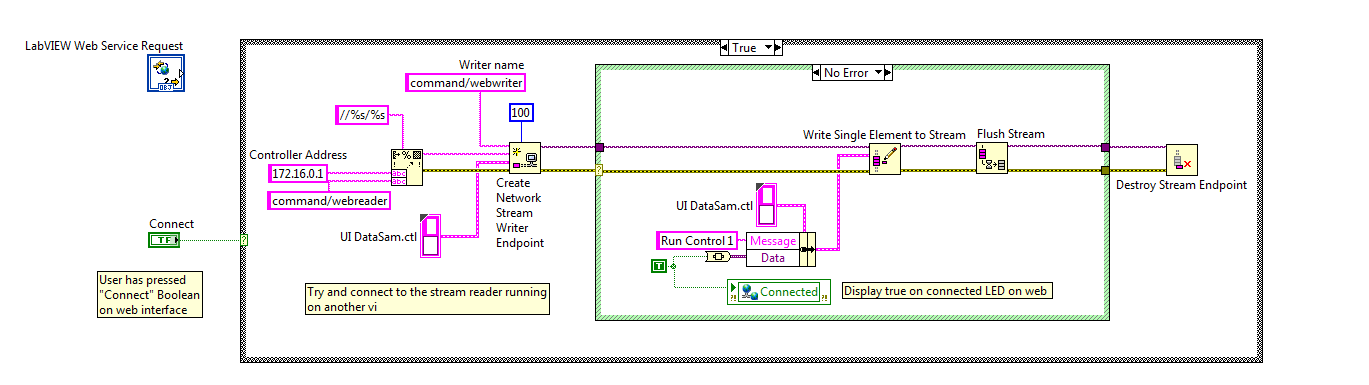
Task: Click the Flush Stream node
Action: tap(992, 159)
